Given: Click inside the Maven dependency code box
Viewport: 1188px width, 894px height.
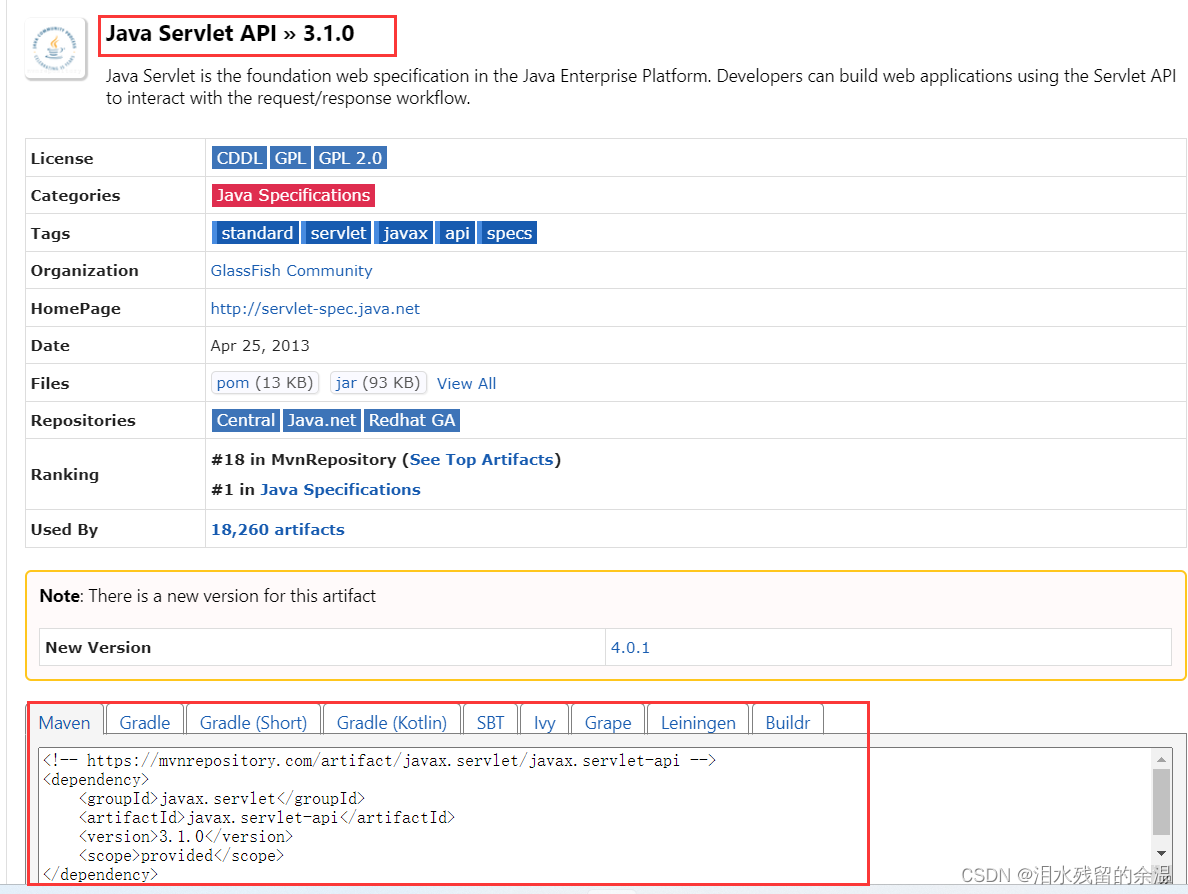Looking at the screenshot, I should click(x=595, y=815).
